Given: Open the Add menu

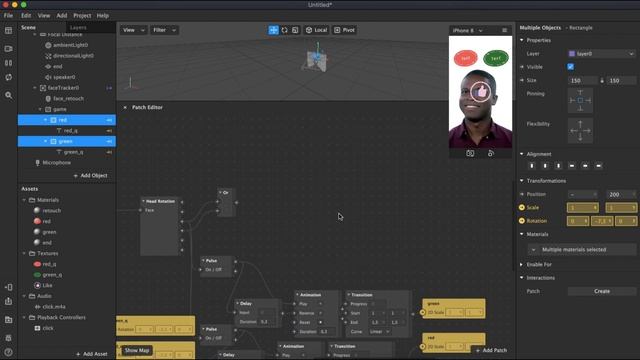Looking at the screenshot, I should (62, 16).
